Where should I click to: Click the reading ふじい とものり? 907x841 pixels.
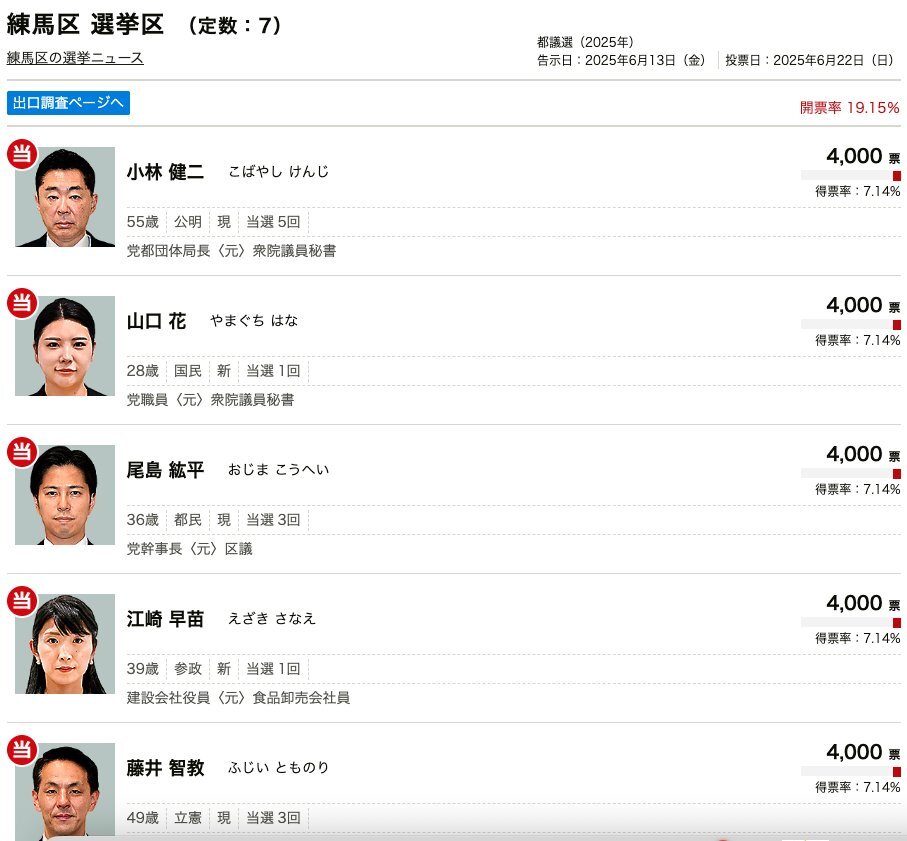click(x=278, y=768)
